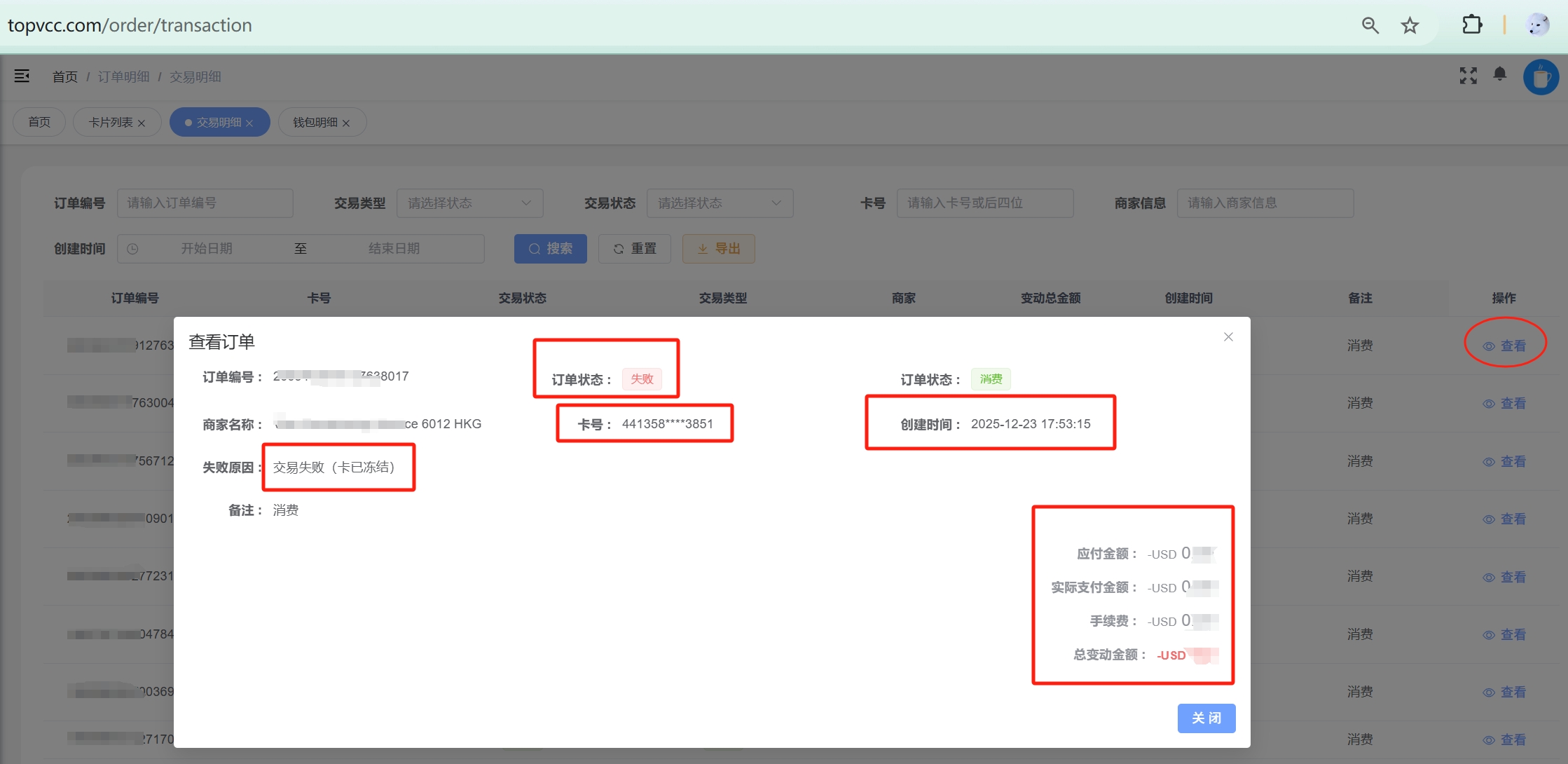1568x764 pixels.
Task: Click the 关闭 button in dialog
Action: click(x=1206, y=718)
